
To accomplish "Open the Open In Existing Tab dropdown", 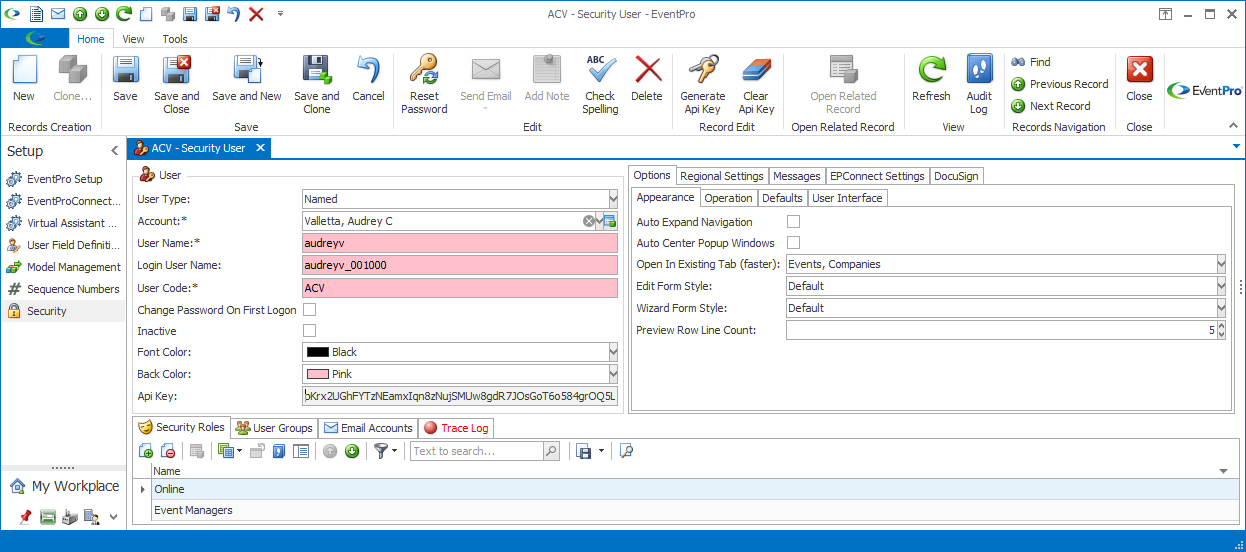I will 1221,264.
